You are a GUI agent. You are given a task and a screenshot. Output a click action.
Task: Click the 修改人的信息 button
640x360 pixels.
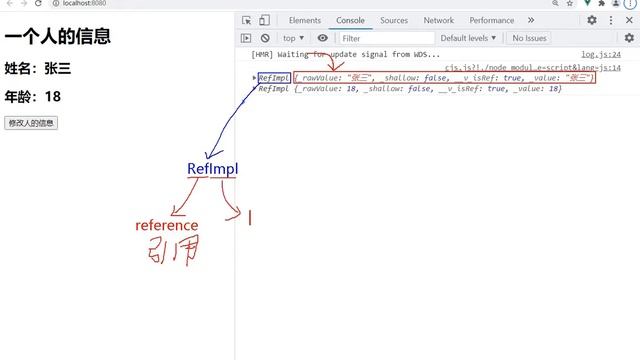tap(31, 123)
